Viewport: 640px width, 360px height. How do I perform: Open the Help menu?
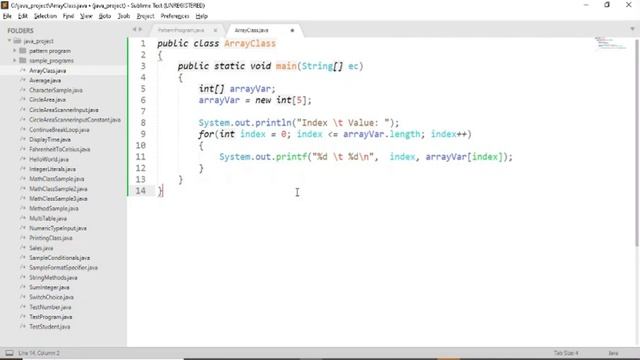[202, 16]
